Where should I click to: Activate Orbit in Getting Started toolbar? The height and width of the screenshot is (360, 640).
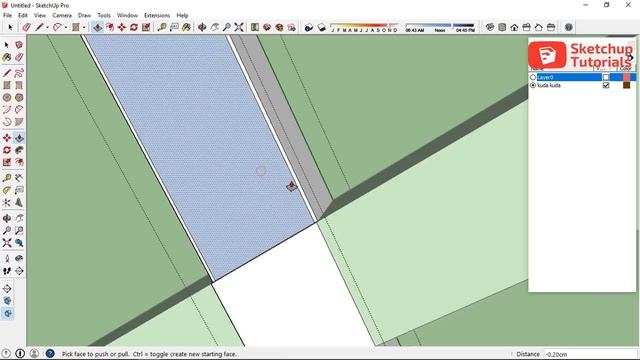click(202, 27)
